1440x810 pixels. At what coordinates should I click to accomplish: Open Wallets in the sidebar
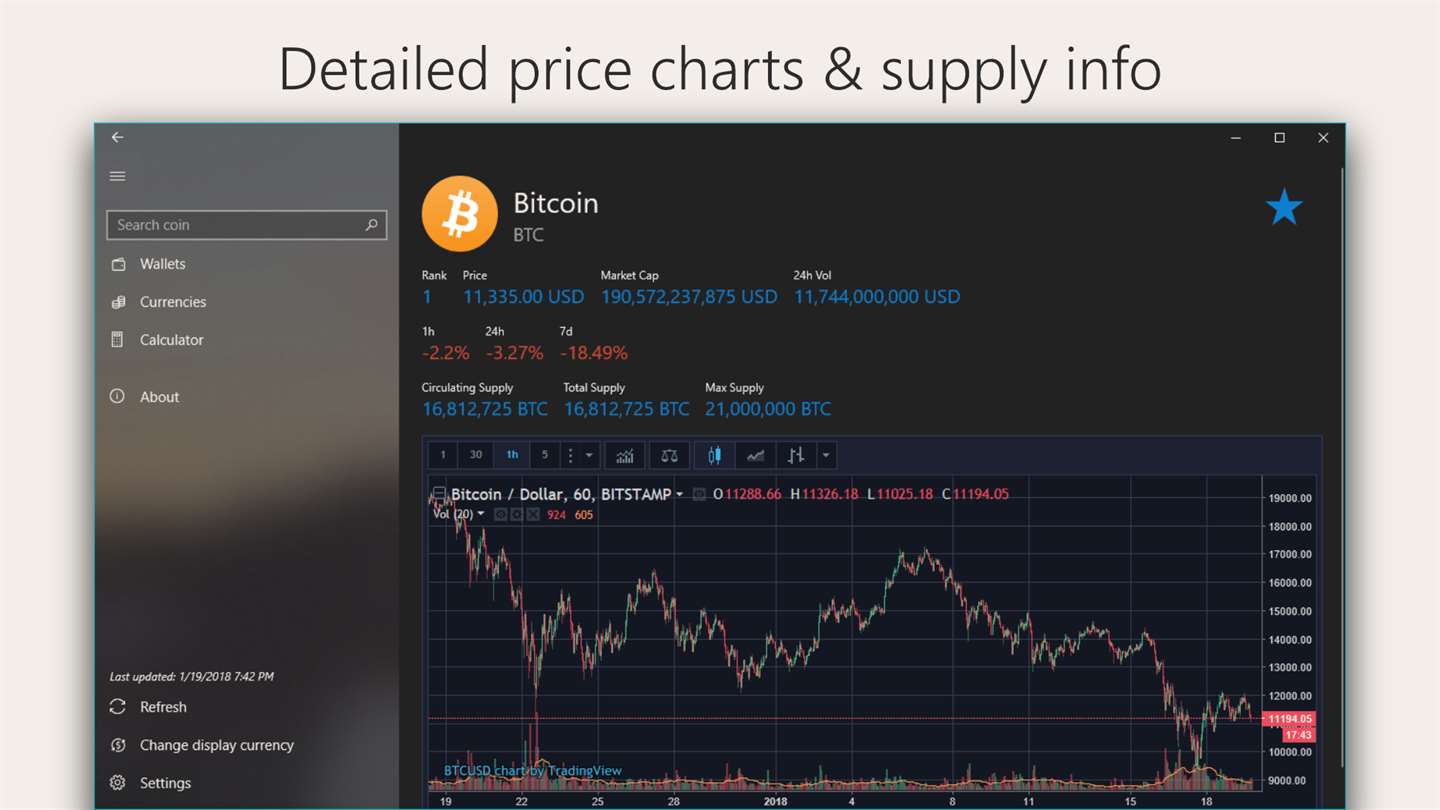[162, 264]
